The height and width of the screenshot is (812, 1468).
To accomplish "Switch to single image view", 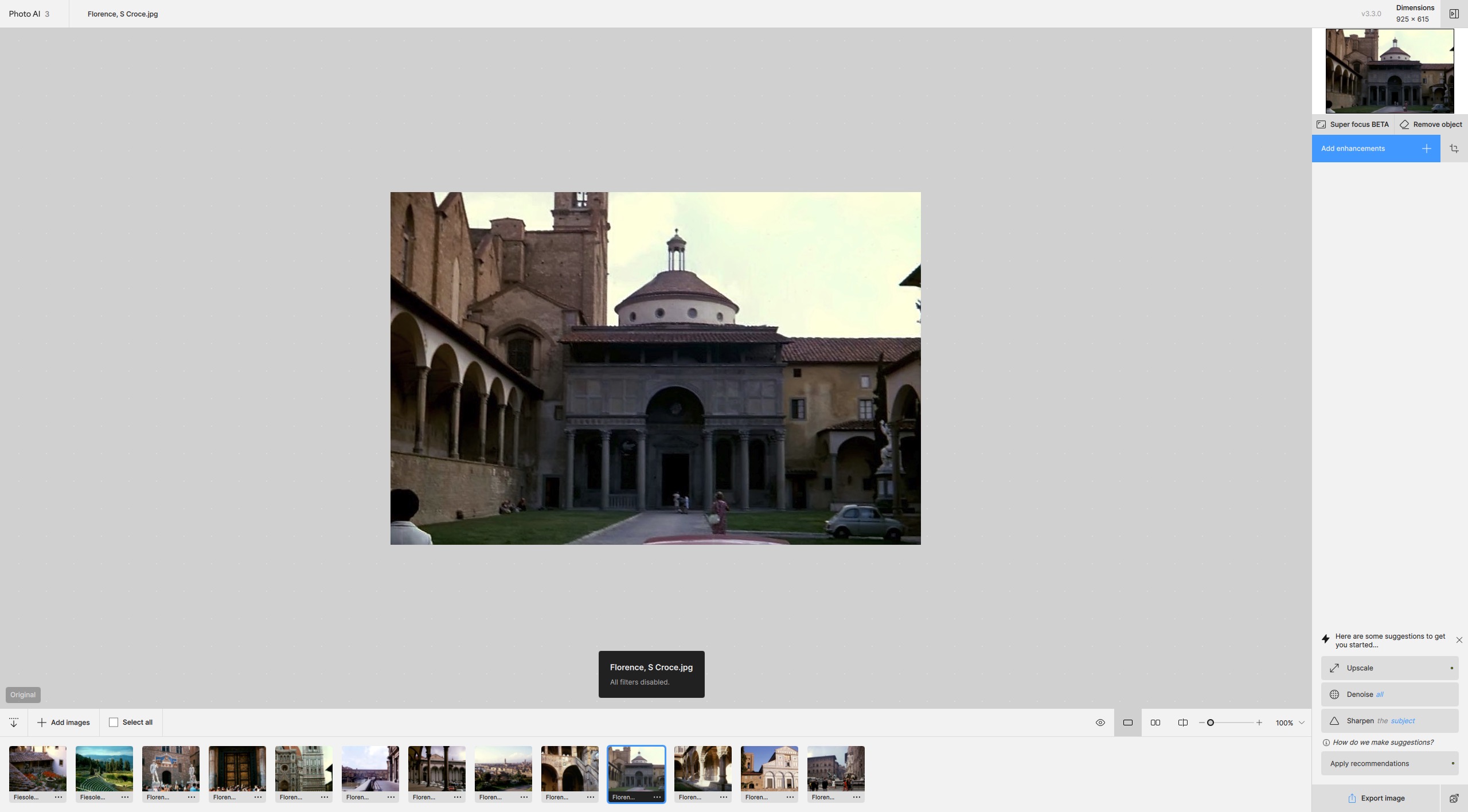I will pyautogui.click(x=1127, y=723).
